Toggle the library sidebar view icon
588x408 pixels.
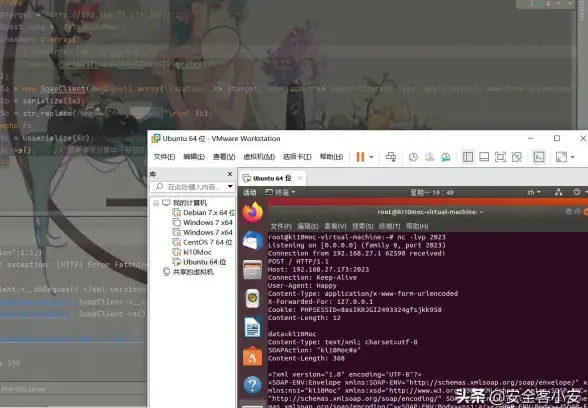(x=468, y=157)
